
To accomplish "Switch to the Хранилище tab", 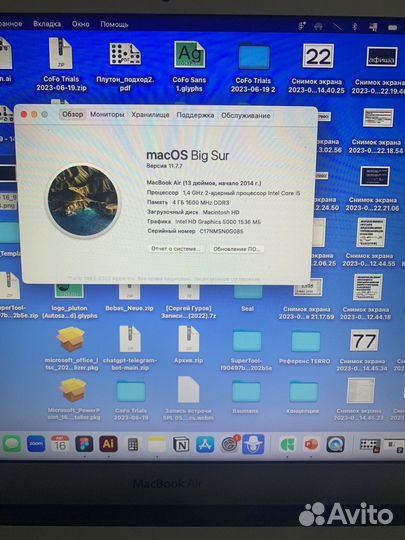I will 150,115.
